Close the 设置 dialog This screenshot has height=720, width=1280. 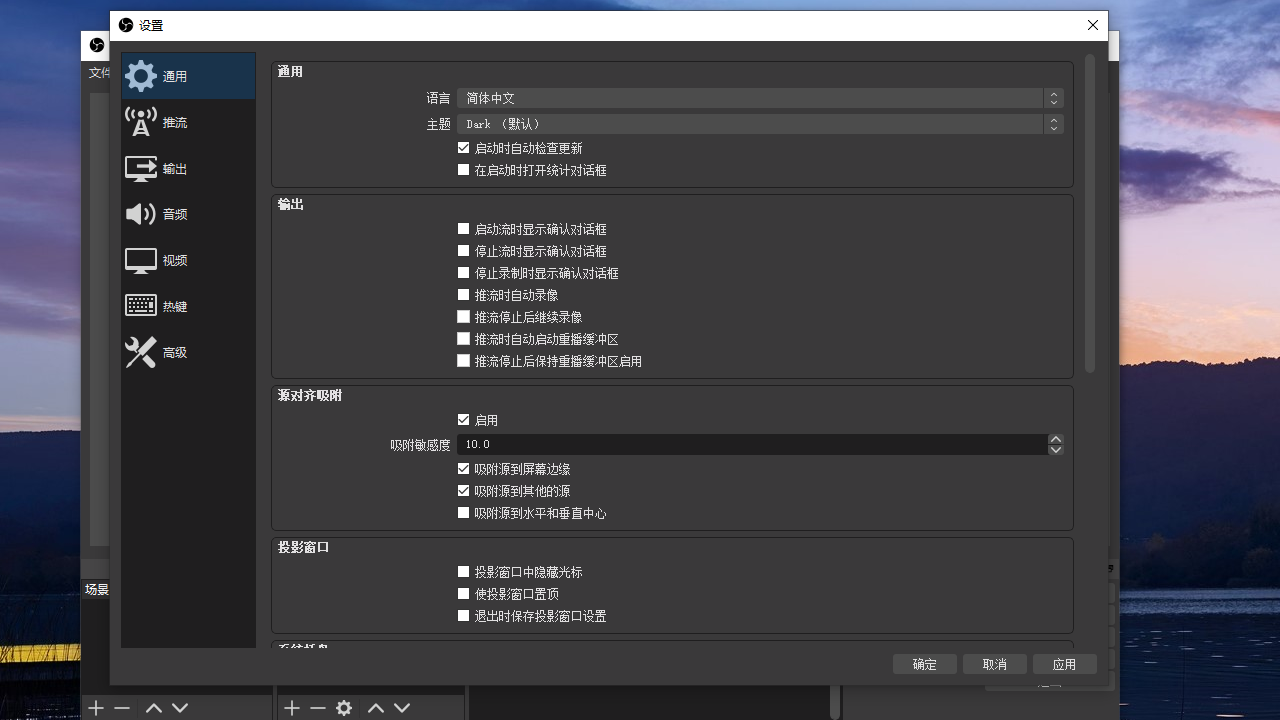1093,25
